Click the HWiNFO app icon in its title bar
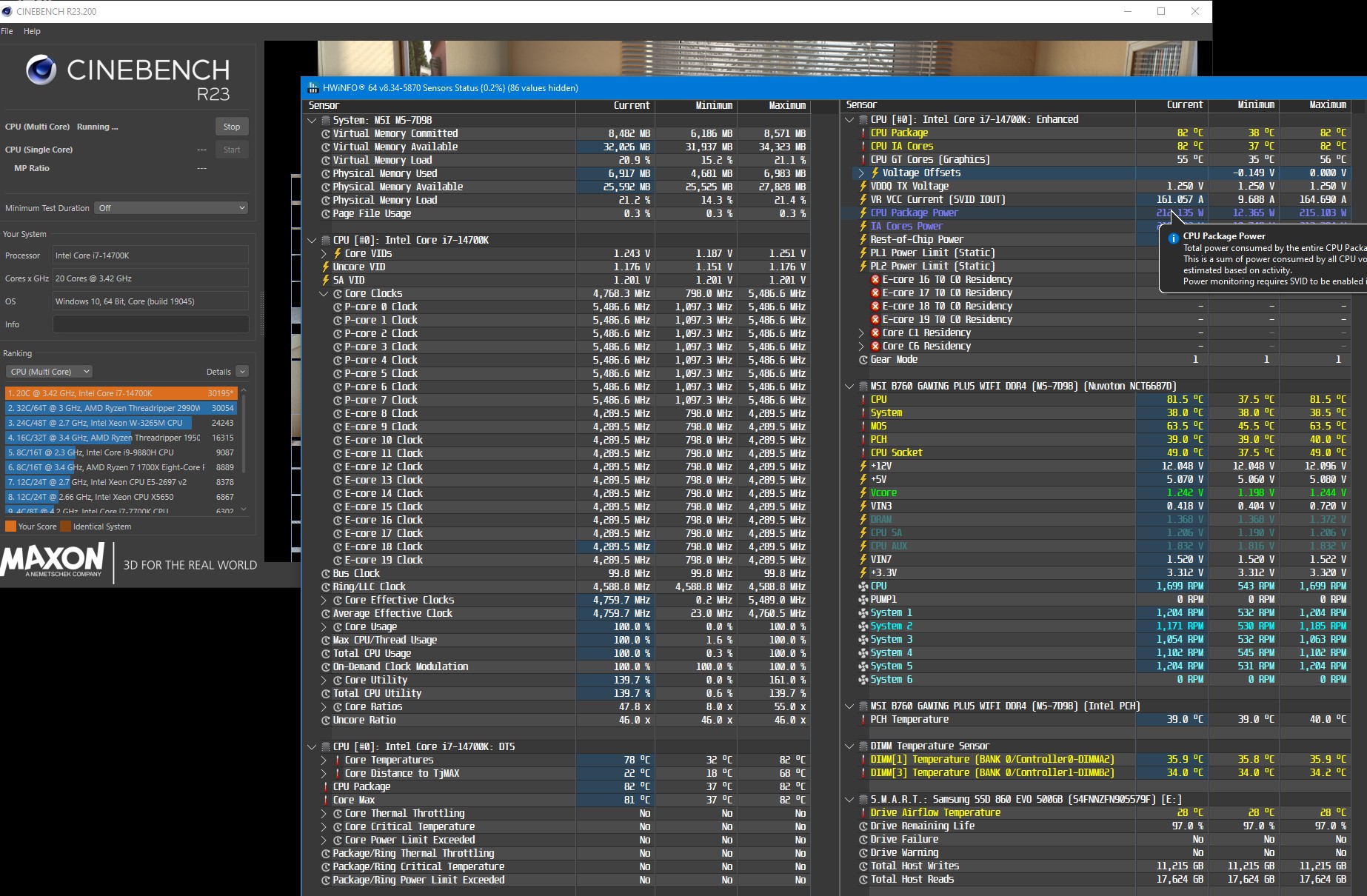 pyautogui.click(x=313, y=88)
